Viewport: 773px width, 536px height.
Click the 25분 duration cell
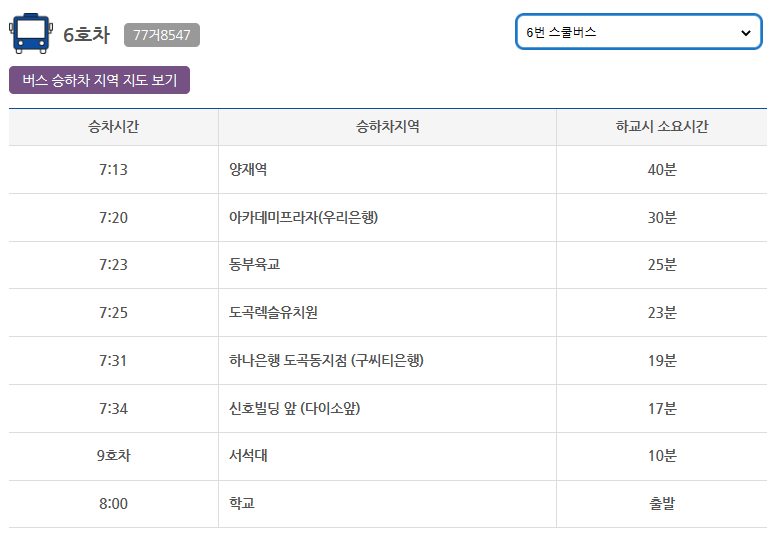[662, 265]
